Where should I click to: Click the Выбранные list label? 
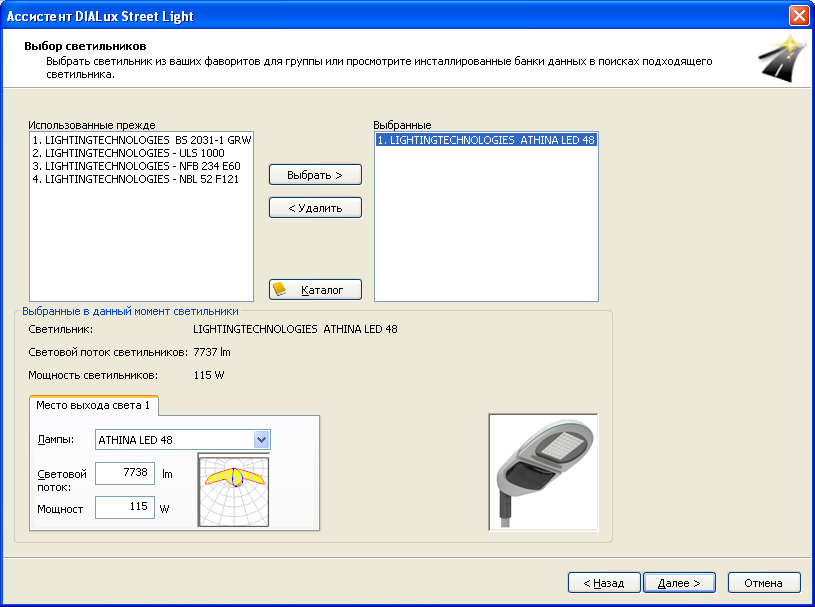(x=402, y=125)
